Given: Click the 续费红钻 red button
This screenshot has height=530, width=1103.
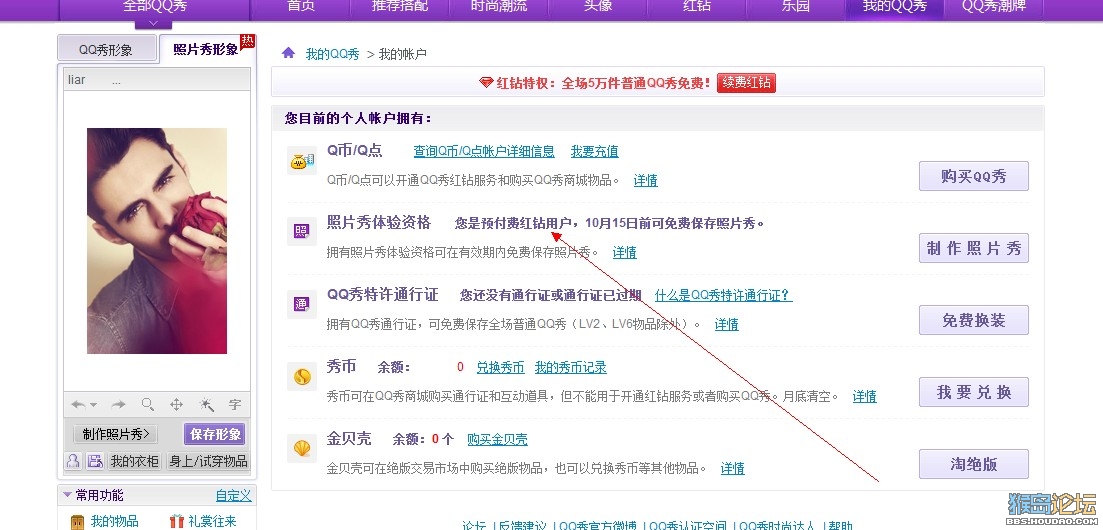Looking at the screenshot, I should point(746,82).
